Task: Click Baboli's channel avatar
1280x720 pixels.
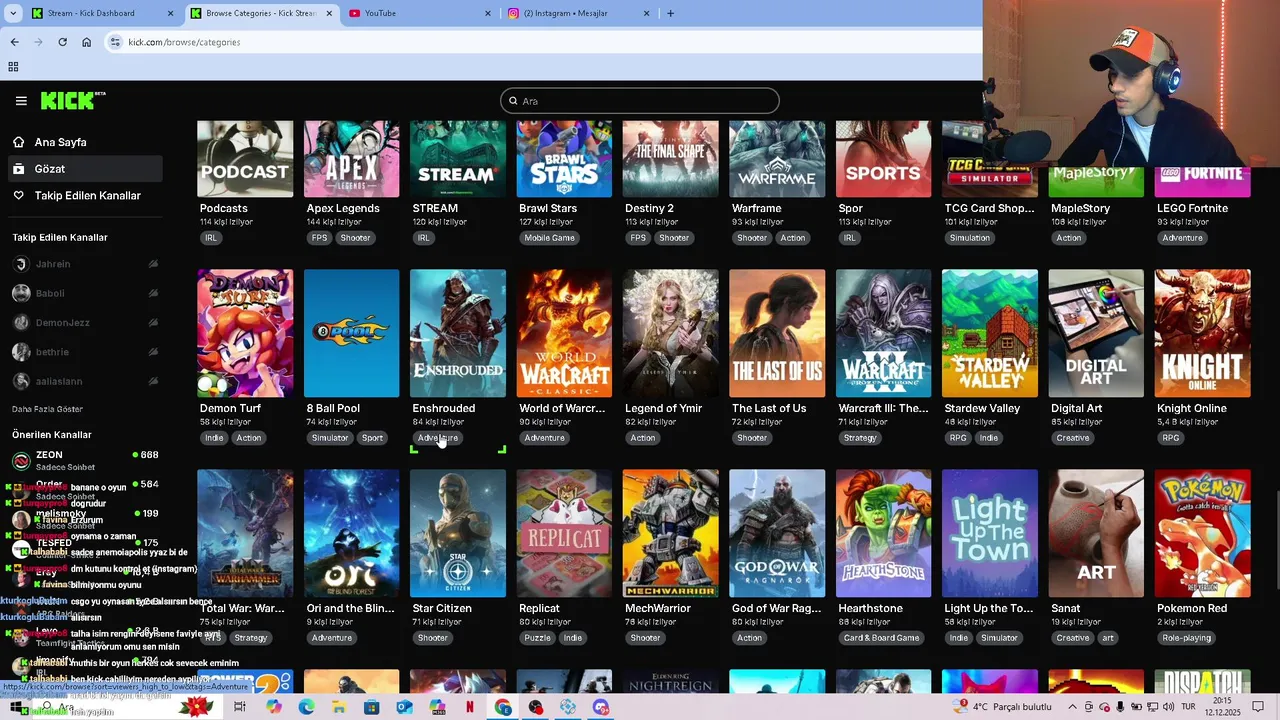Action: 21,293
